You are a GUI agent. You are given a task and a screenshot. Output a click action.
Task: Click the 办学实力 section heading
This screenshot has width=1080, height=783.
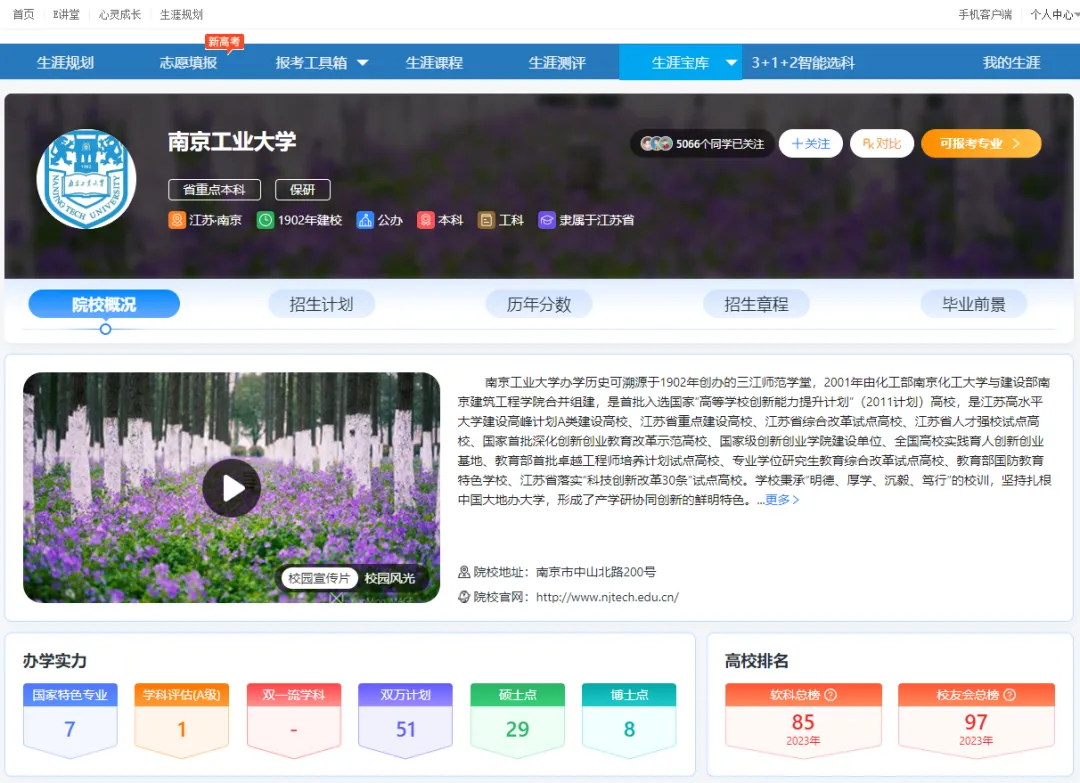point(54,660)
